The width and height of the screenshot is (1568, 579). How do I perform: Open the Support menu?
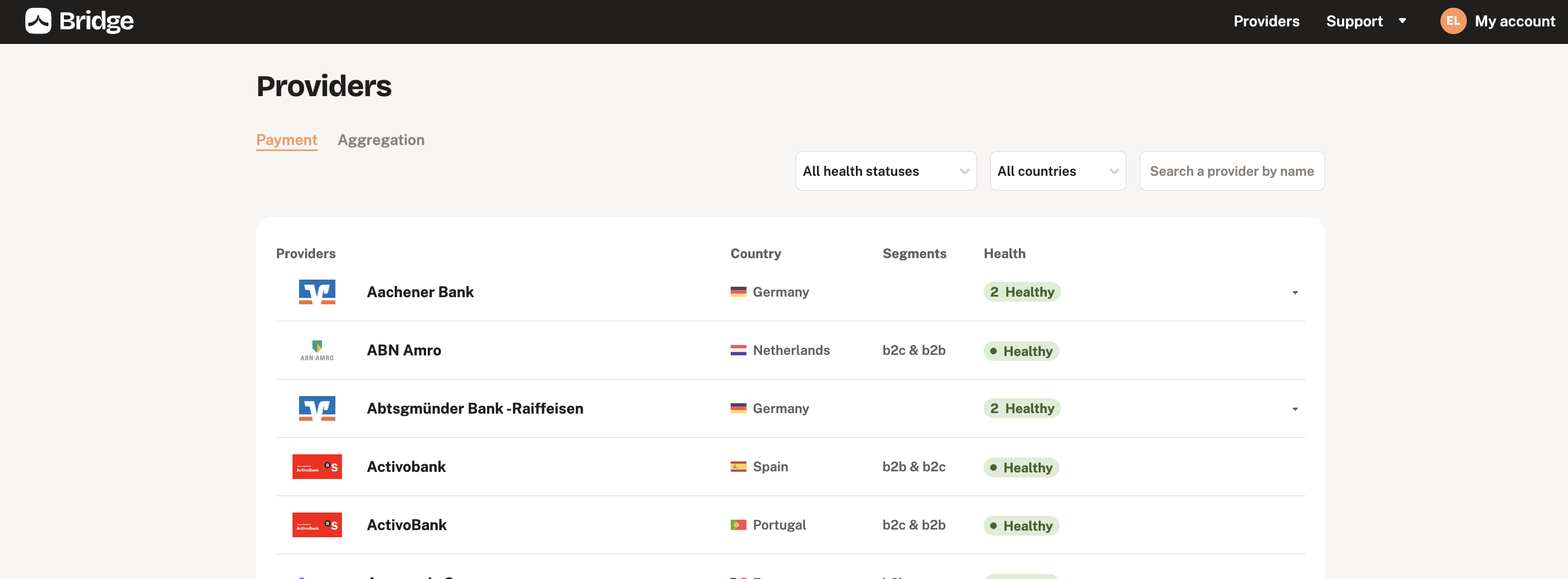pos(1354,21)
